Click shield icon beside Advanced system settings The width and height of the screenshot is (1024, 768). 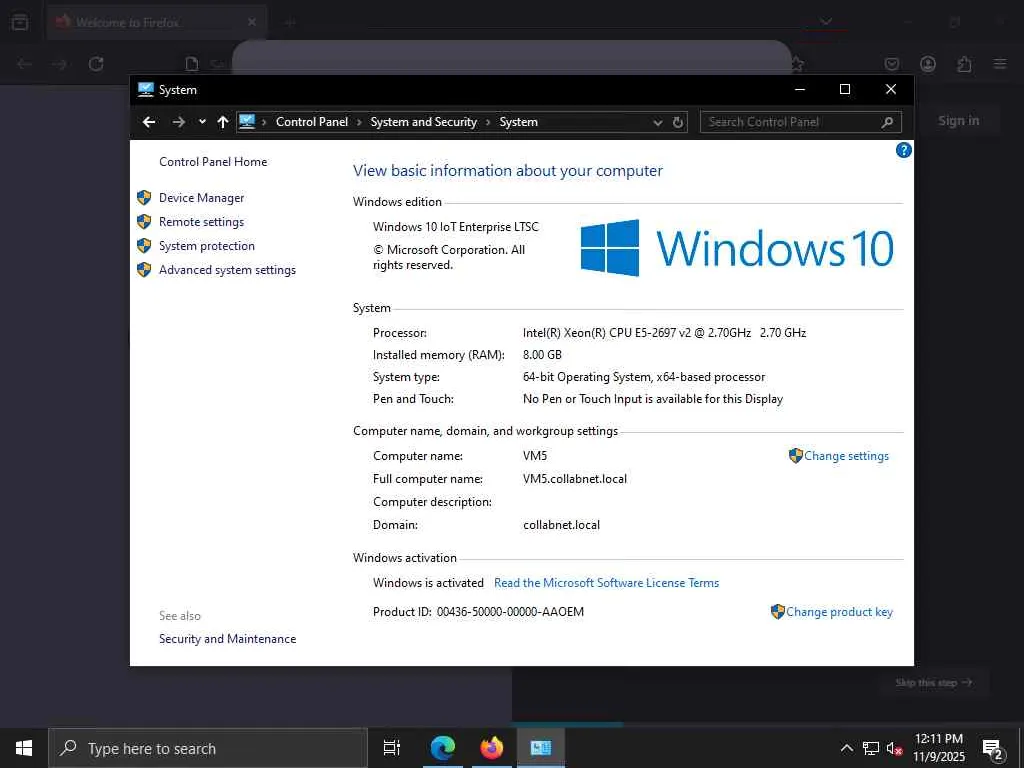144,270
